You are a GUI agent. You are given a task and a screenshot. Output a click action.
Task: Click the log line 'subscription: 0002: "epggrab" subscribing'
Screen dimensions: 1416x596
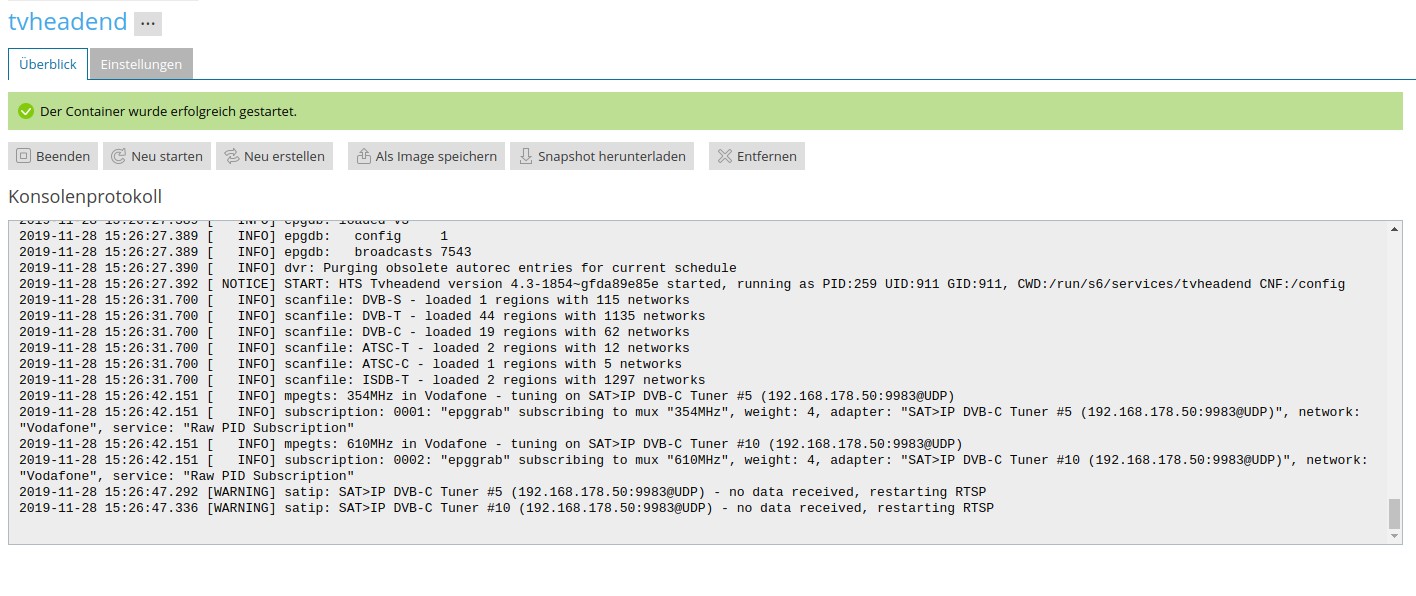click(694, 468)
